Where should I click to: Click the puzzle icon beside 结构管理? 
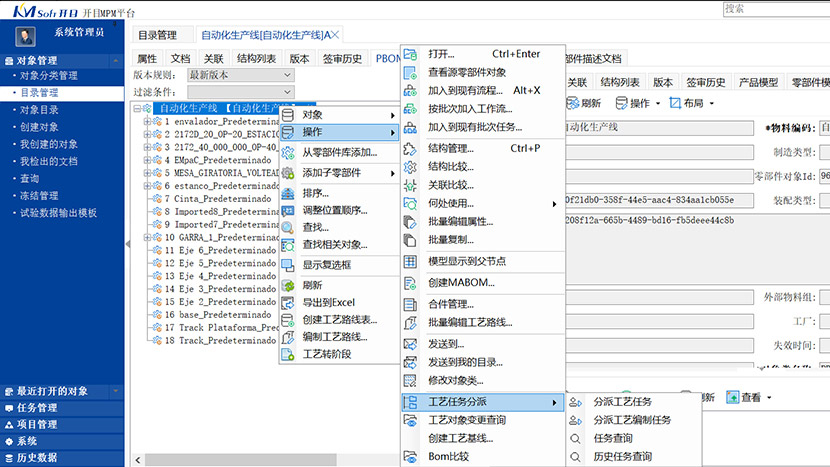pyautogui.click(x=409, y=149)
